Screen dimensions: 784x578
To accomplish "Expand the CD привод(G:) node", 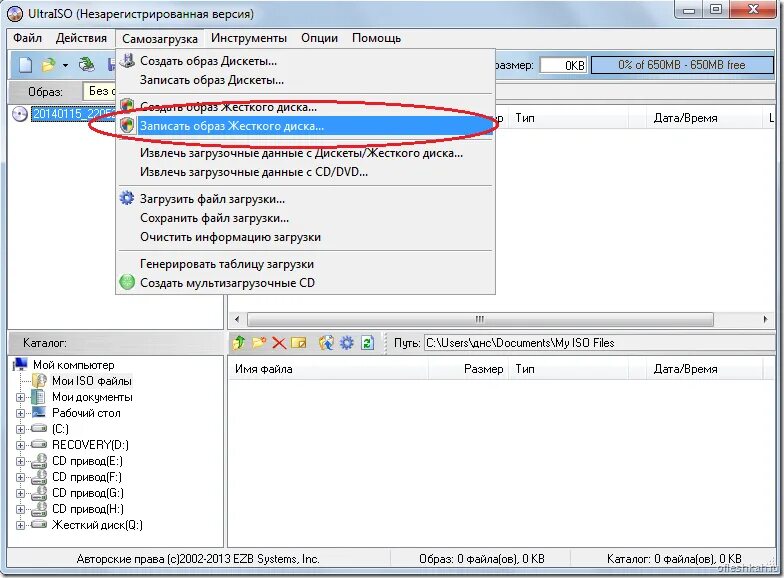I will pyautogui.click(x=20, y=494).
